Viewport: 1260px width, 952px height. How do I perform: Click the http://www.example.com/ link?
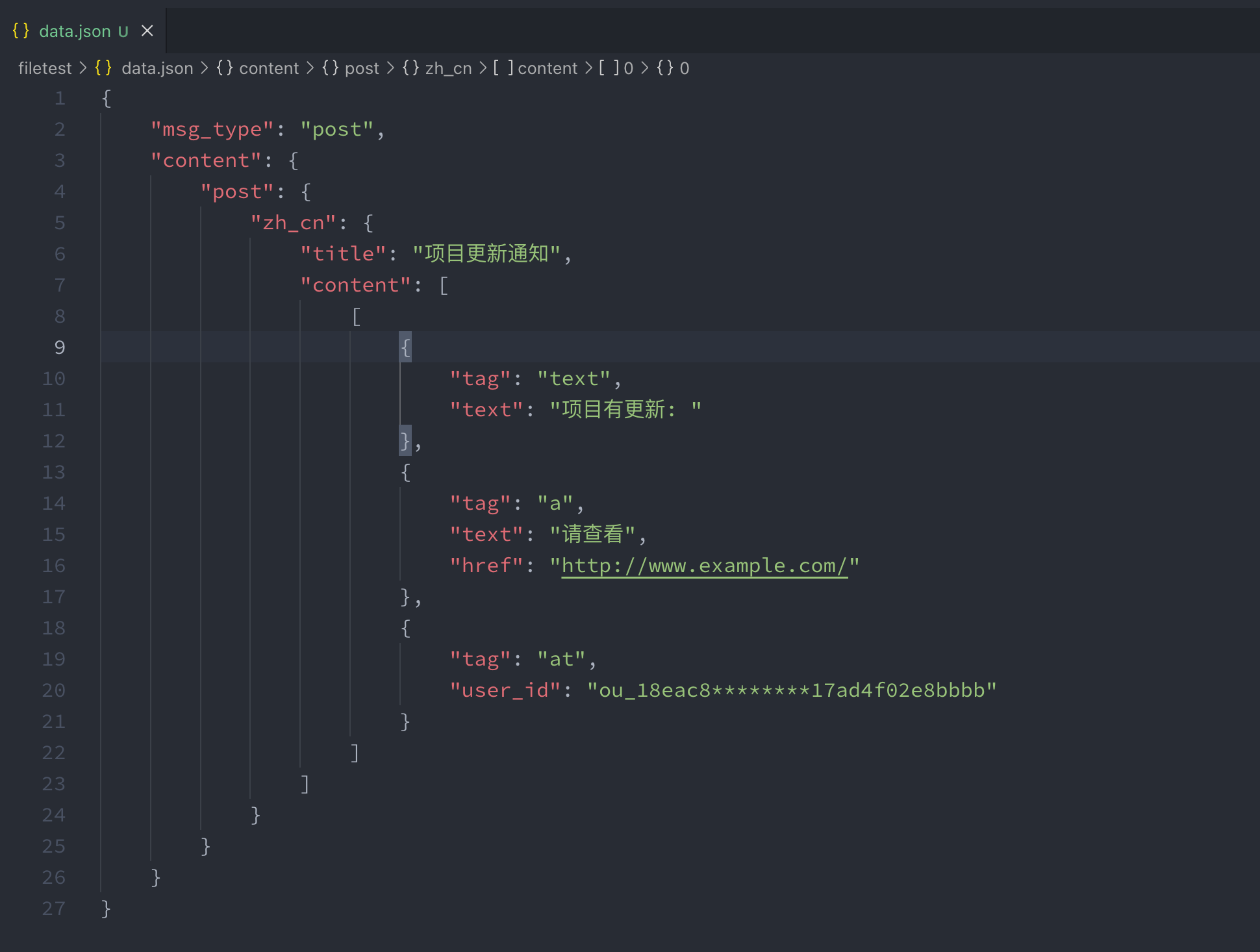tap(704, 566)
